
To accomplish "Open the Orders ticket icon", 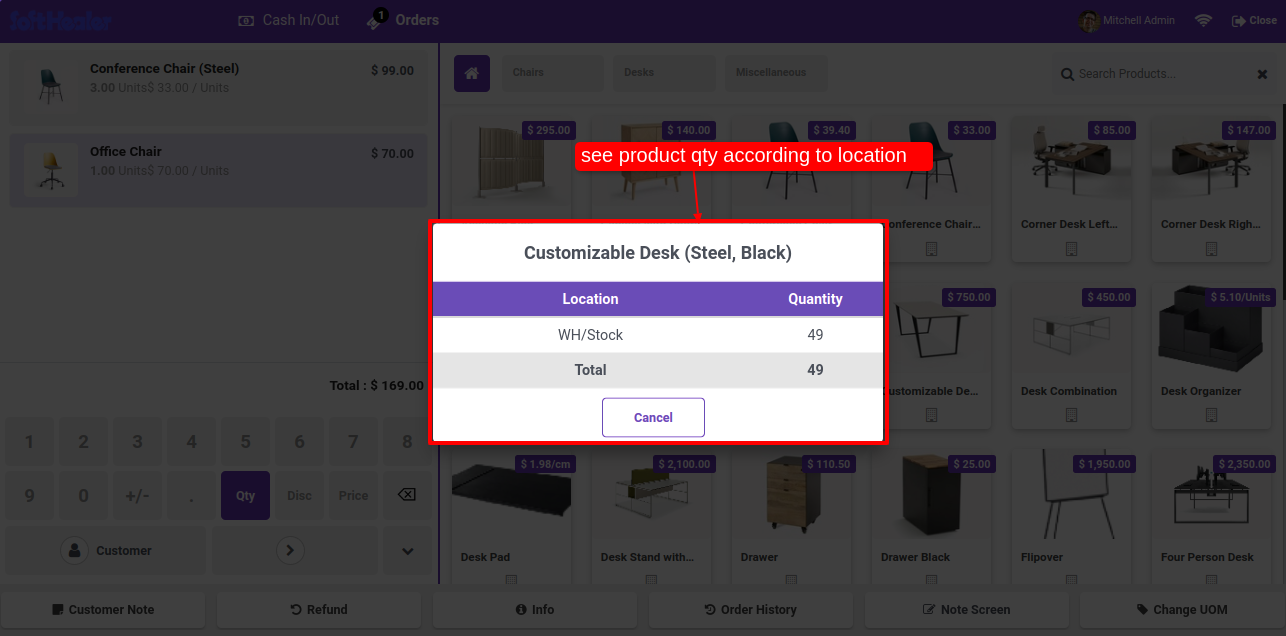I will coord(376,19).
